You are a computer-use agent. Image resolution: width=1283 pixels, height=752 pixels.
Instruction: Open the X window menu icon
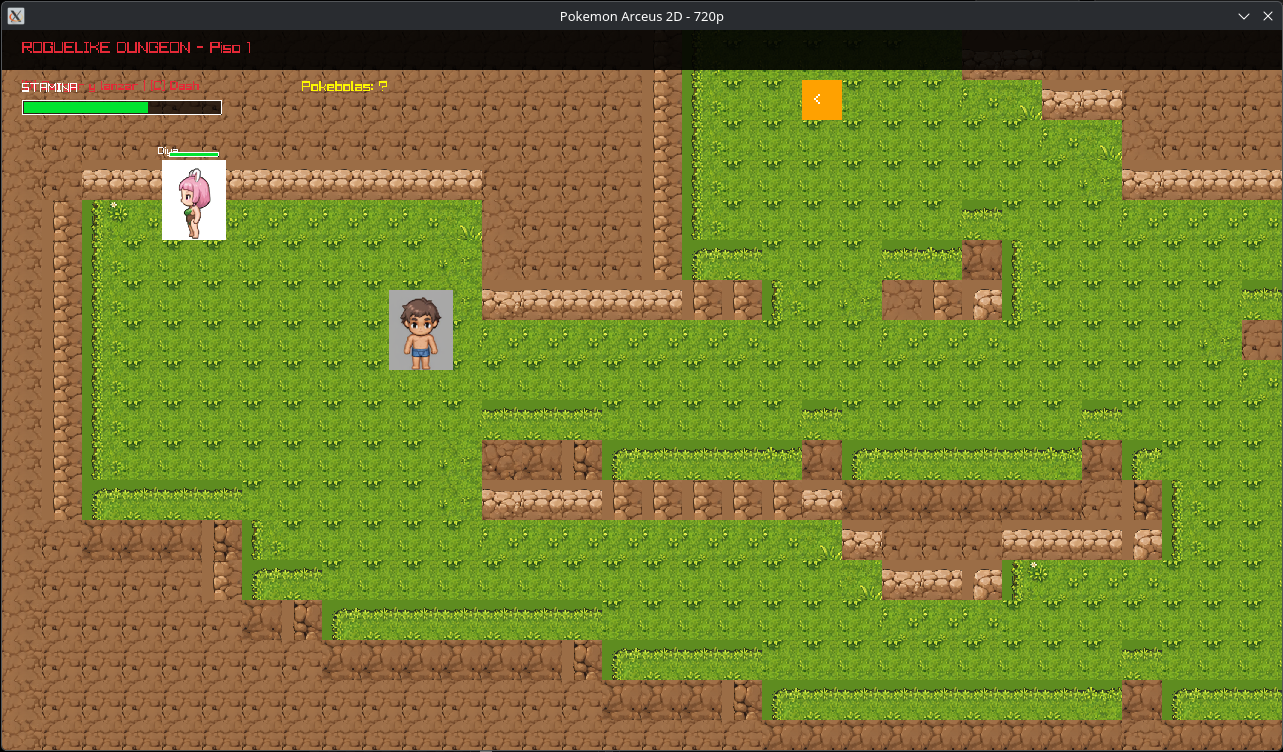pyautogui.click(x=16, y=16)
